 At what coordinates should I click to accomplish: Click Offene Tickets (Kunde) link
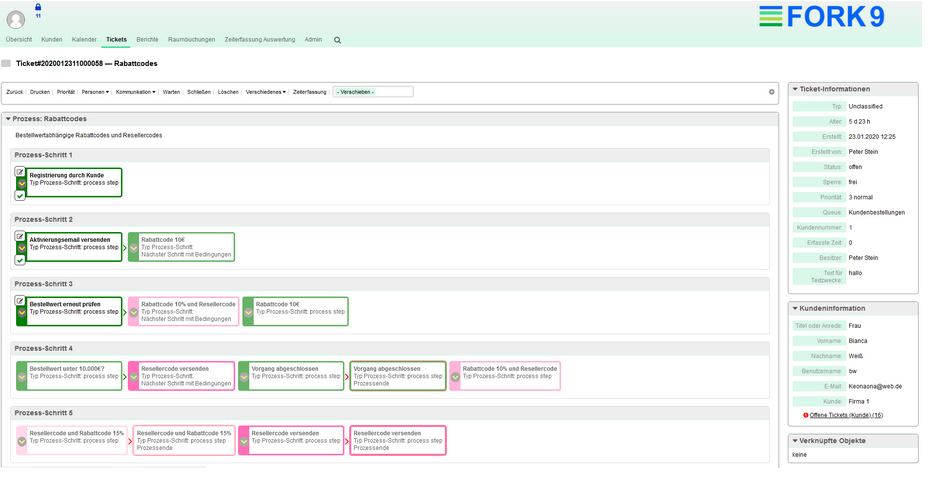coord(845,414)
